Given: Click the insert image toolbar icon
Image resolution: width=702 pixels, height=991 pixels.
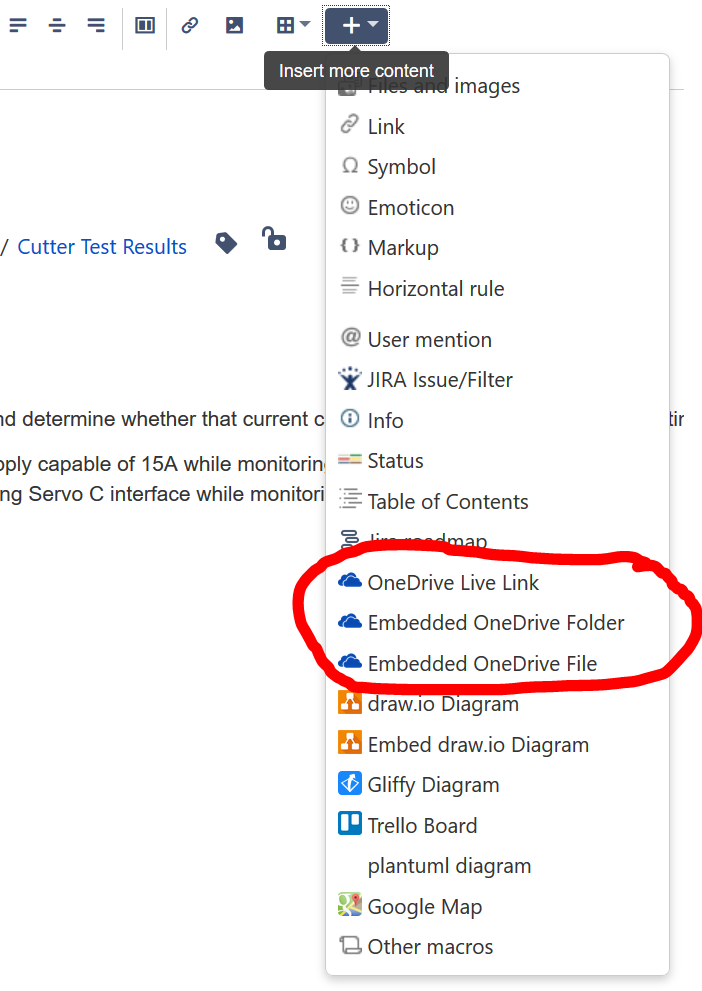Looking at the screenshot, I should coord(234,25).
